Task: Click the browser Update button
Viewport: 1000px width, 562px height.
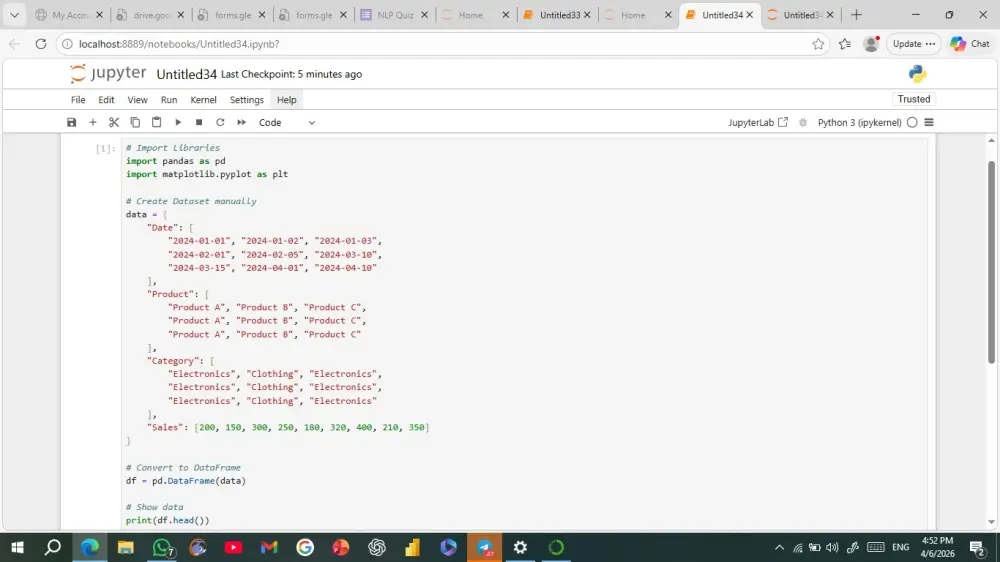Action: click(x=914, y=44)
